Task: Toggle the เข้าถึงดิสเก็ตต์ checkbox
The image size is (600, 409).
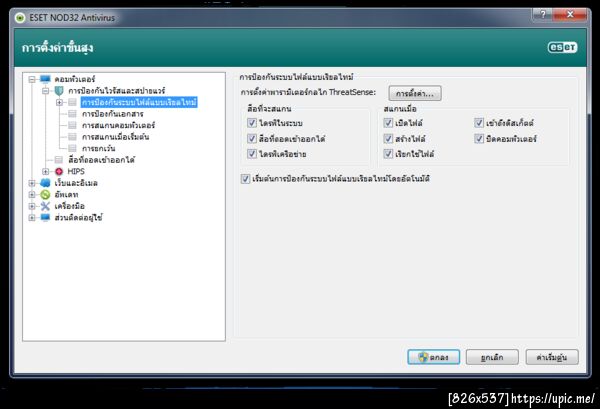Action: click(479, 123)
